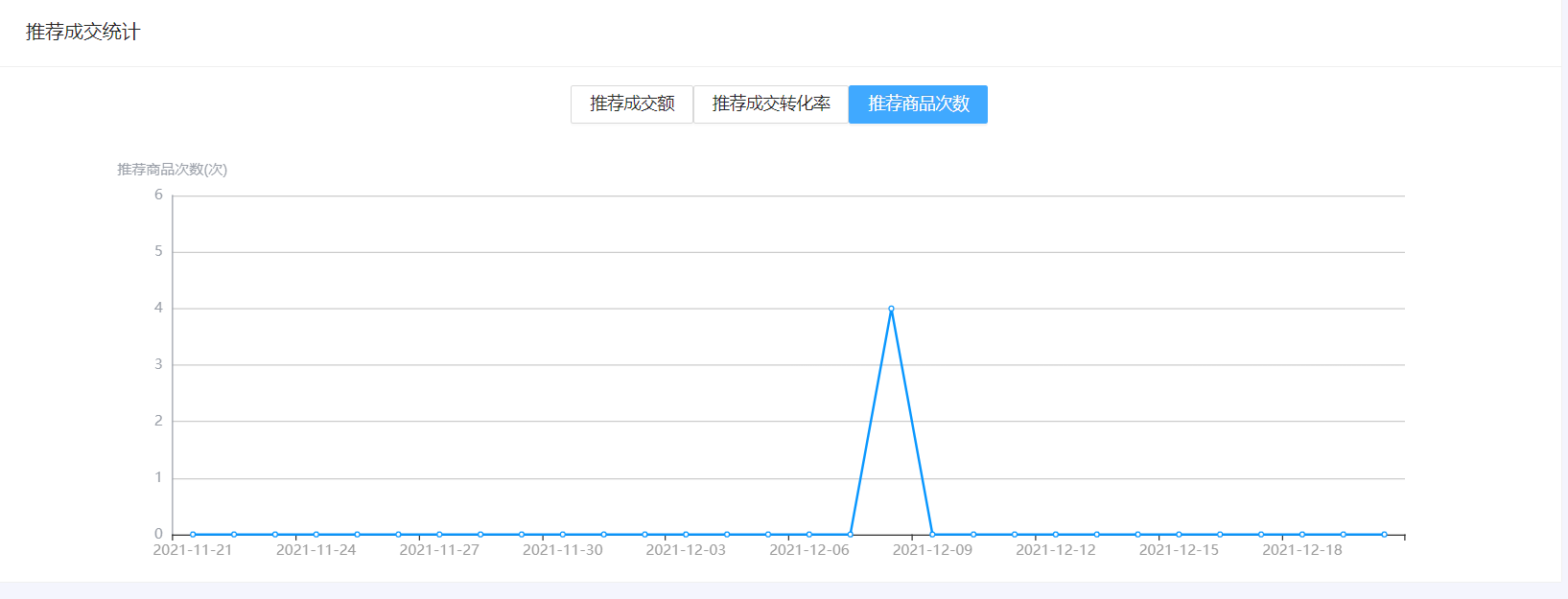This screenshot has height=599, width=1568.
Task: Click the y-axis value 4
Action: pyautogui.click(x=158, y=308)
